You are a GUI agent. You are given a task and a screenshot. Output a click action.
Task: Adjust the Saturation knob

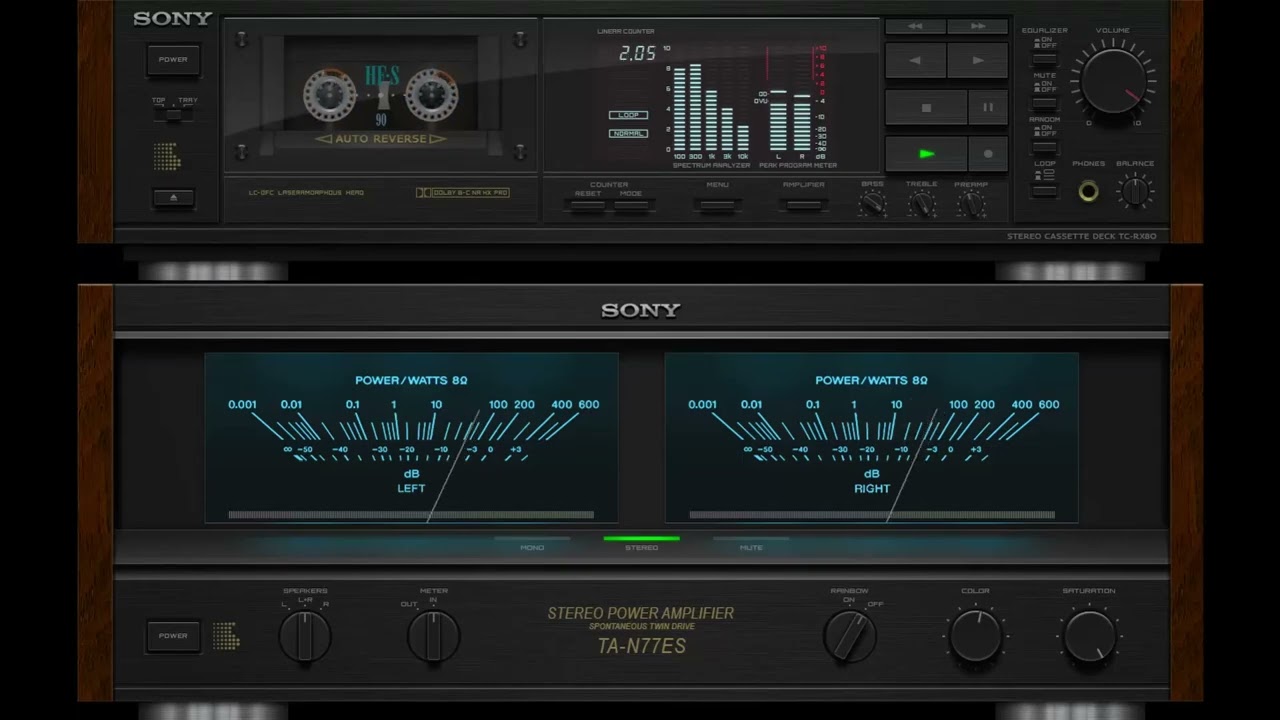click(1090, 635)
